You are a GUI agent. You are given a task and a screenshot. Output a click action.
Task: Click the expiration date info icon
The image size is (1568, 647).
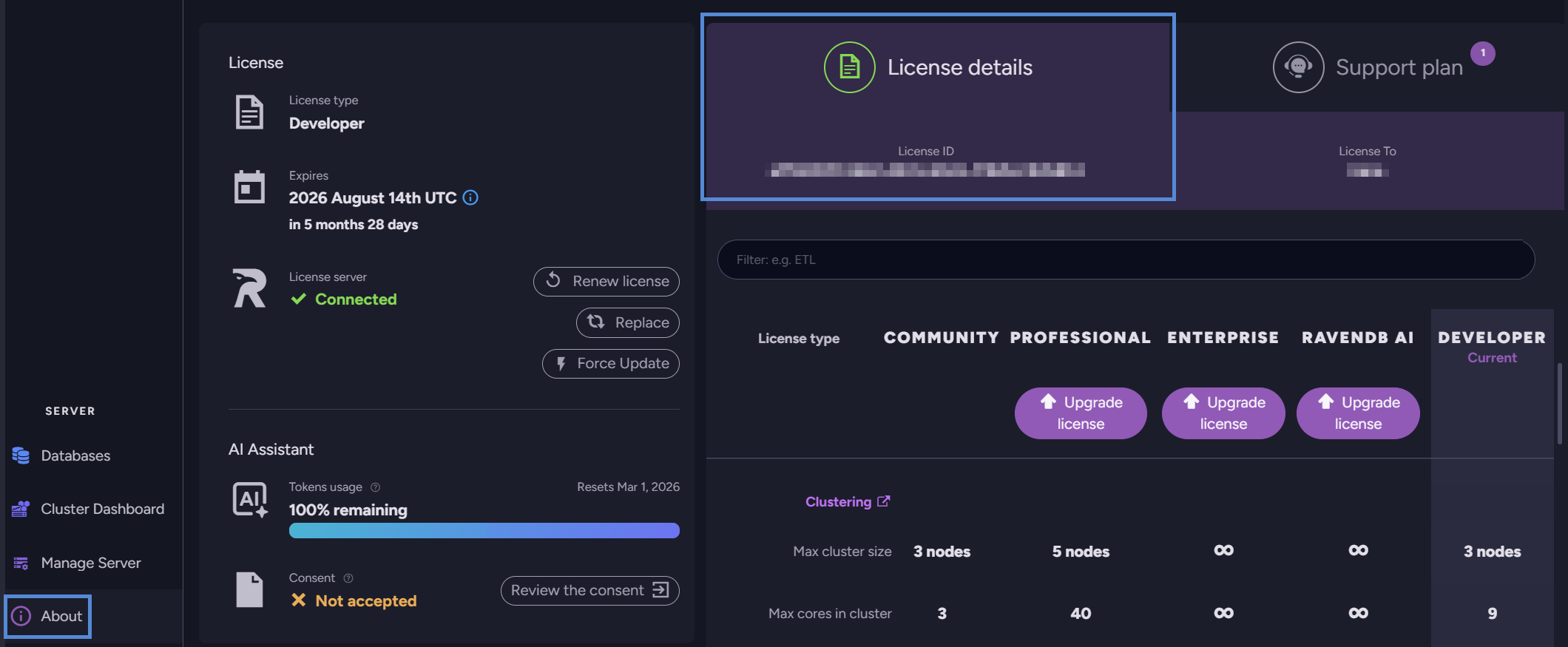click(470, 197)
